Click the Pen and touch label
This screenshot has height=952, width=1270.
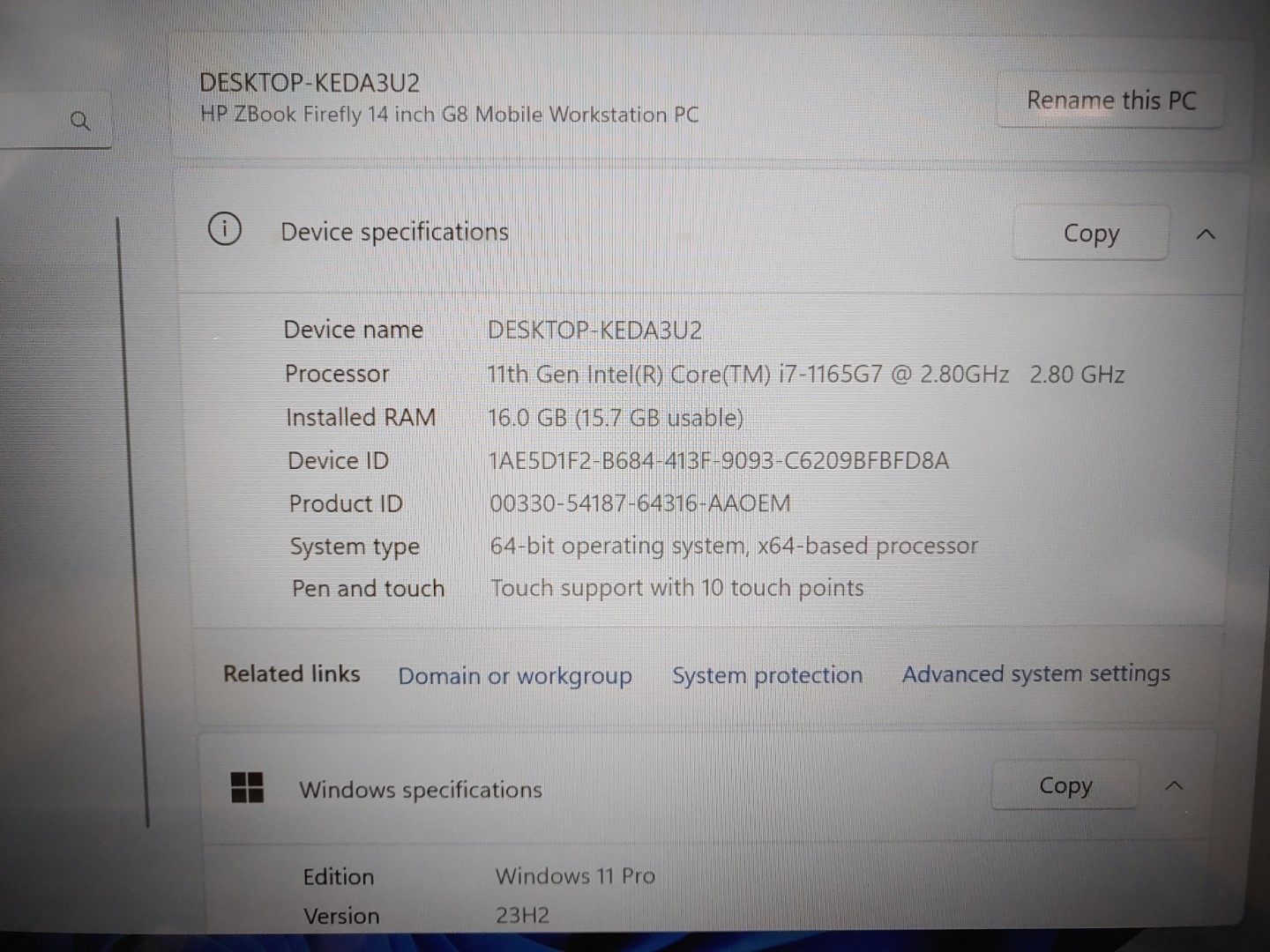coord(368,588)
